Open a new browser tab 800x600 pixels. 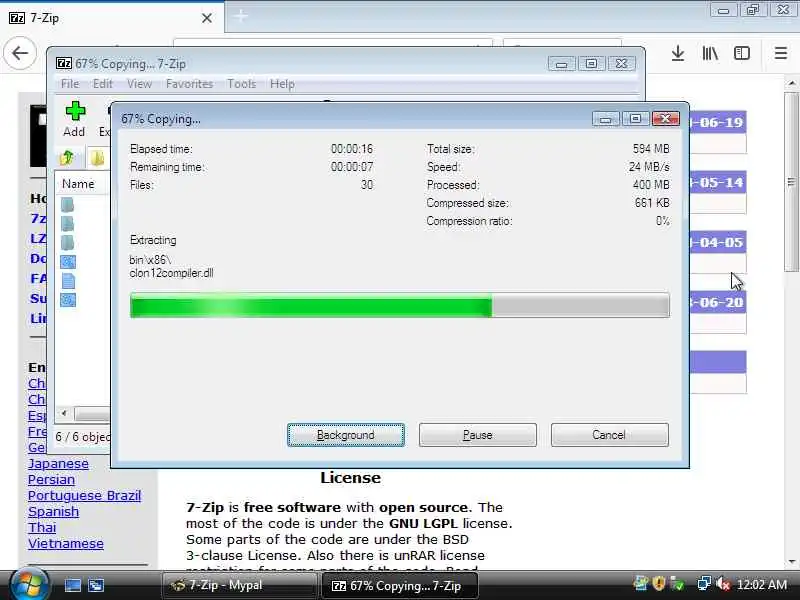tap(241, 17)
